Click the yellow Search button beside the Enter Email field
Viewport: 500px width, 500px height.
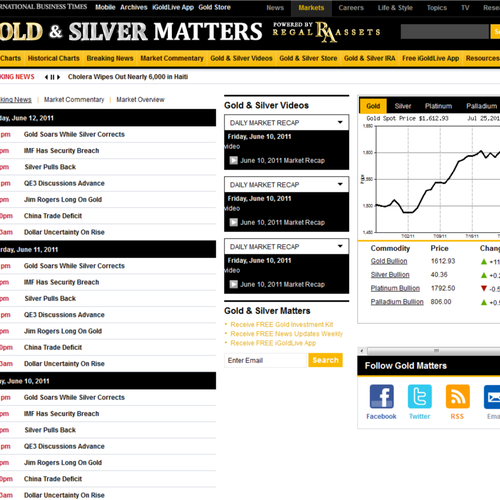(325, 360)
